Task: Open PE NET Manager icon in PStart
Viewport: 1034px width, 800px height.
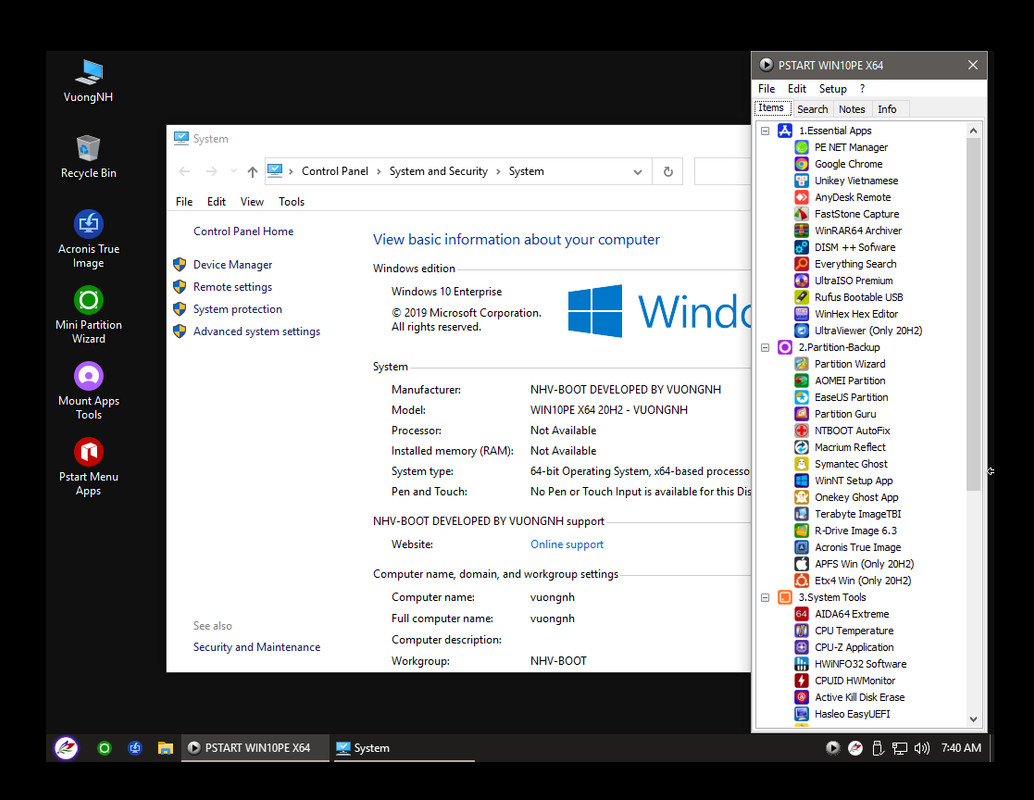Action: pyautogui.click(x=801, y=147)
